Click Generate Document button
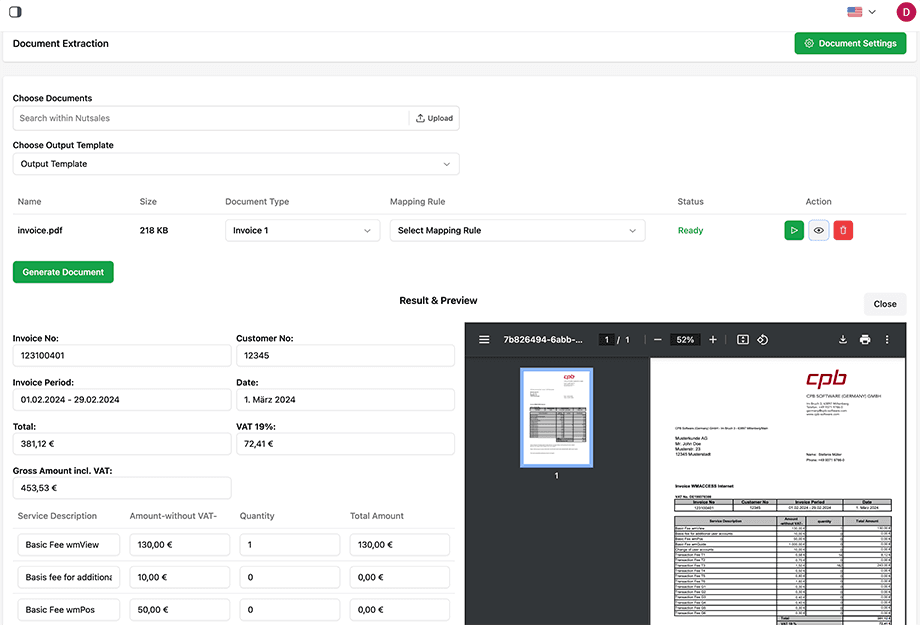This screenshot has height=625, width=920. click(63, 272)
